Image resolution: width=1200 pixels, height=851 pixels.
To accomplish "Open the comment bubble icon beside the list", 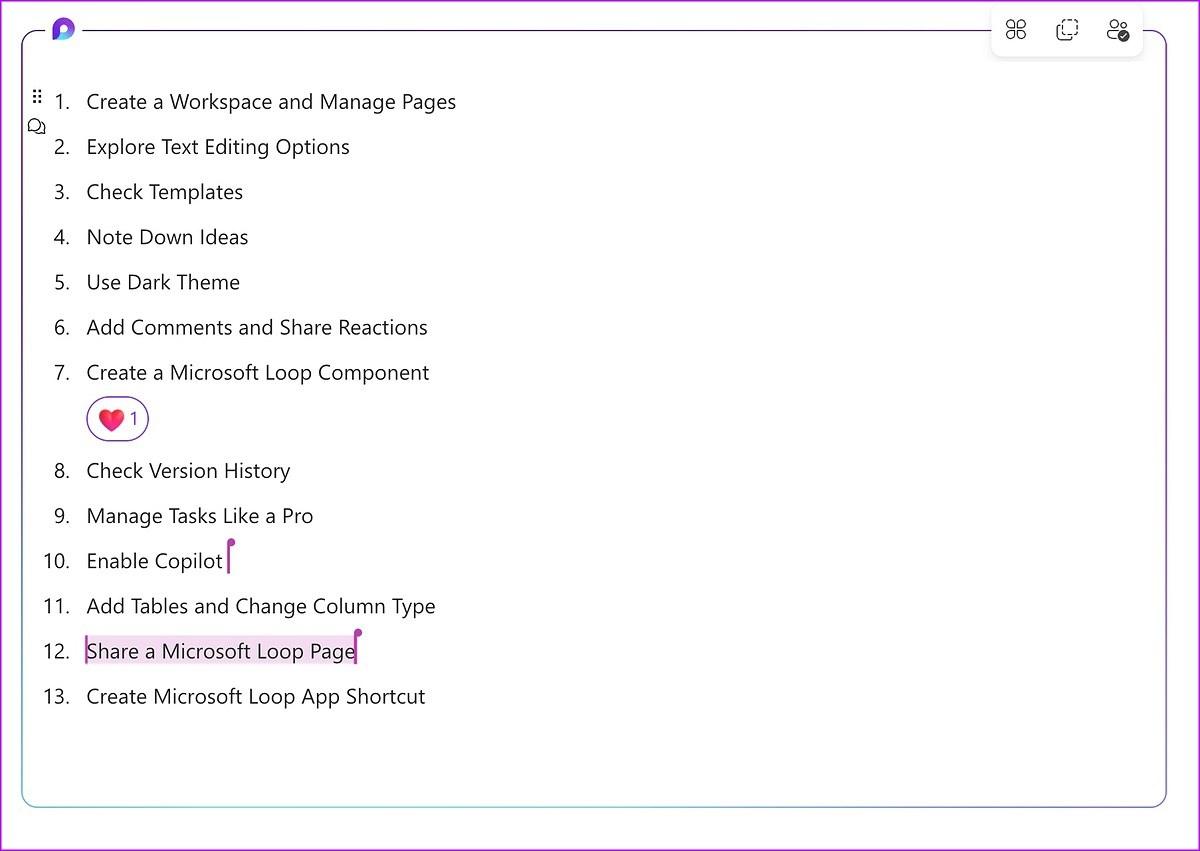I will (x=37, y=127).
